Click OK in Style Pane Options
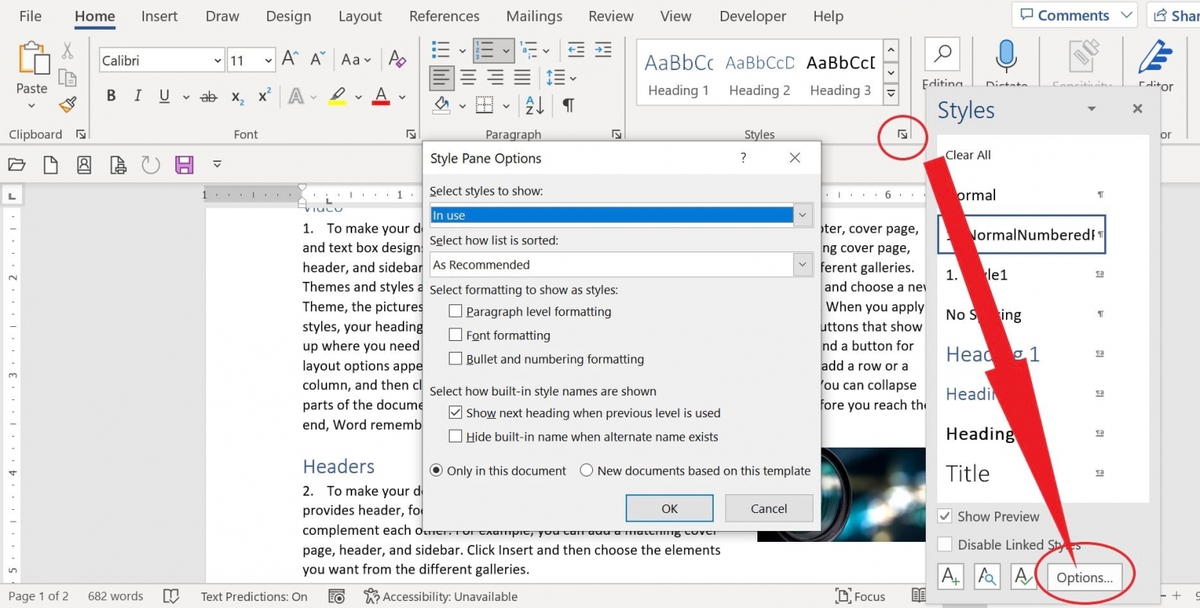This screenshot has width=1200, height=608. 669,508
